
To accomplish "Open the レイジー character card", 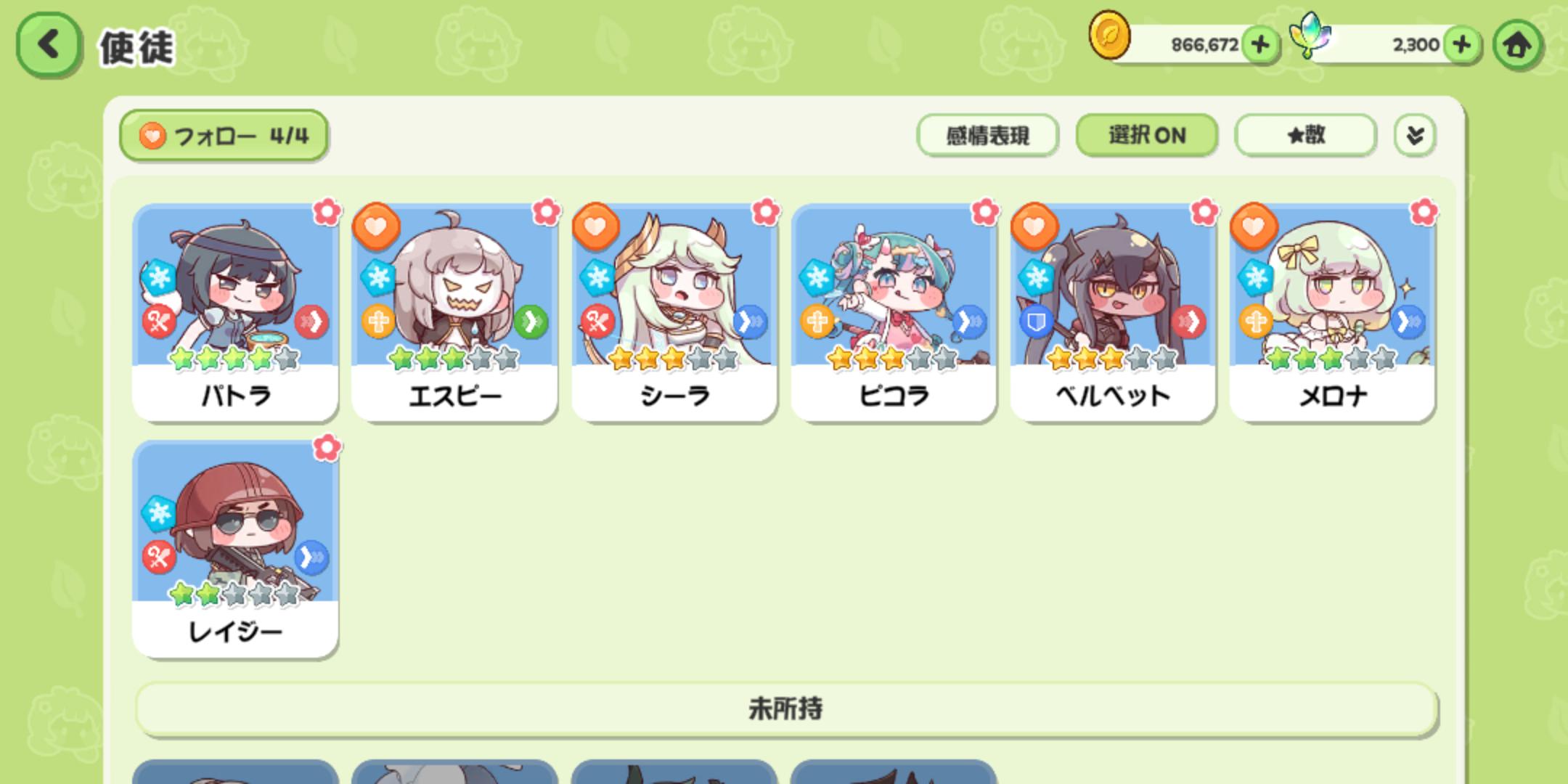I will point(235,549).
